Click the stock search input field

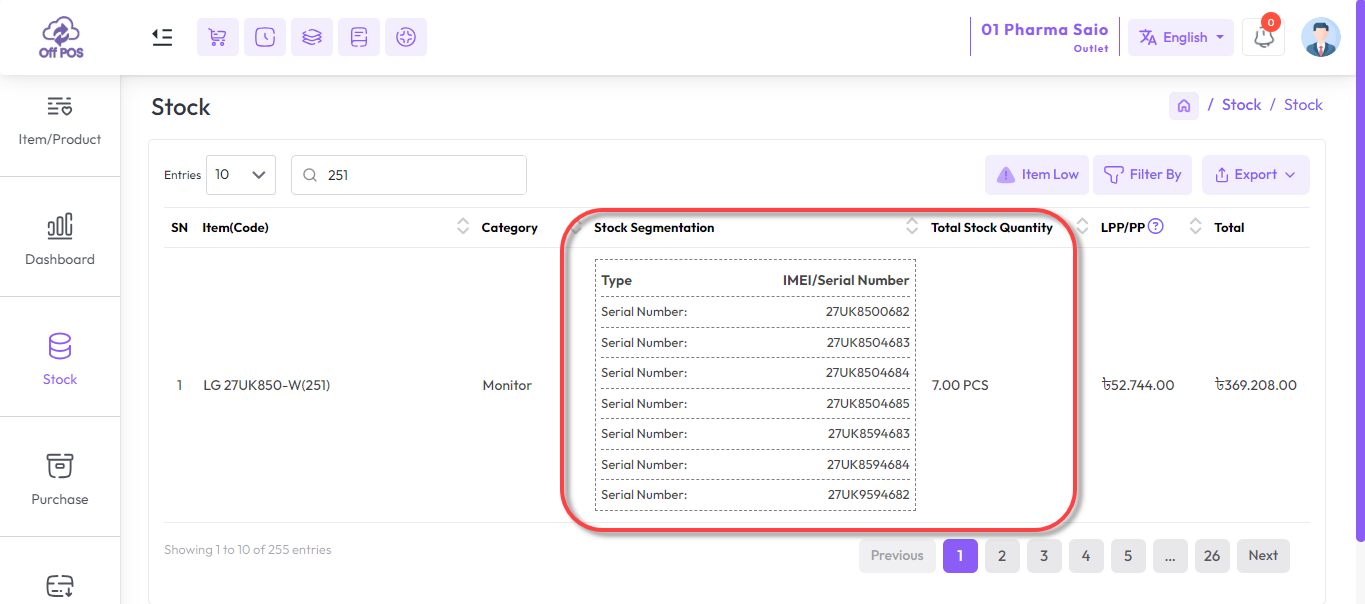click(420, 175)
